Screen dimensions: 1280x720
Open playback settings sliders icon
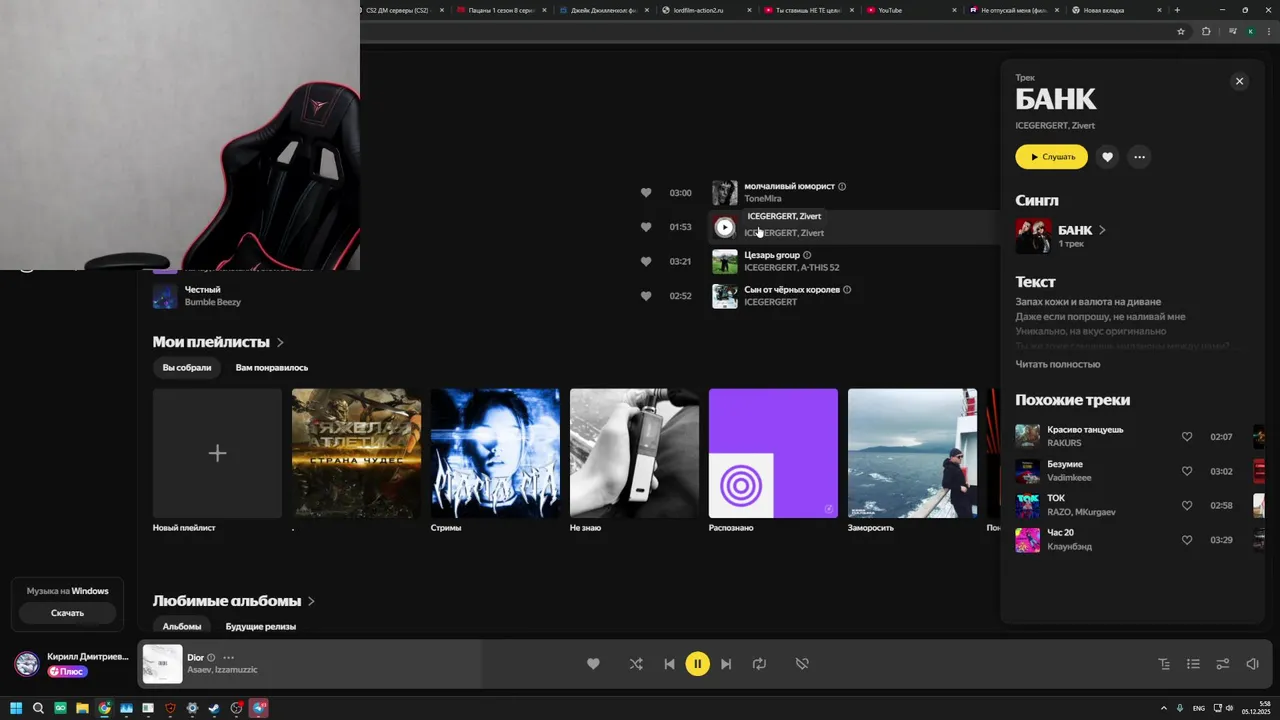coord(1222,664)
